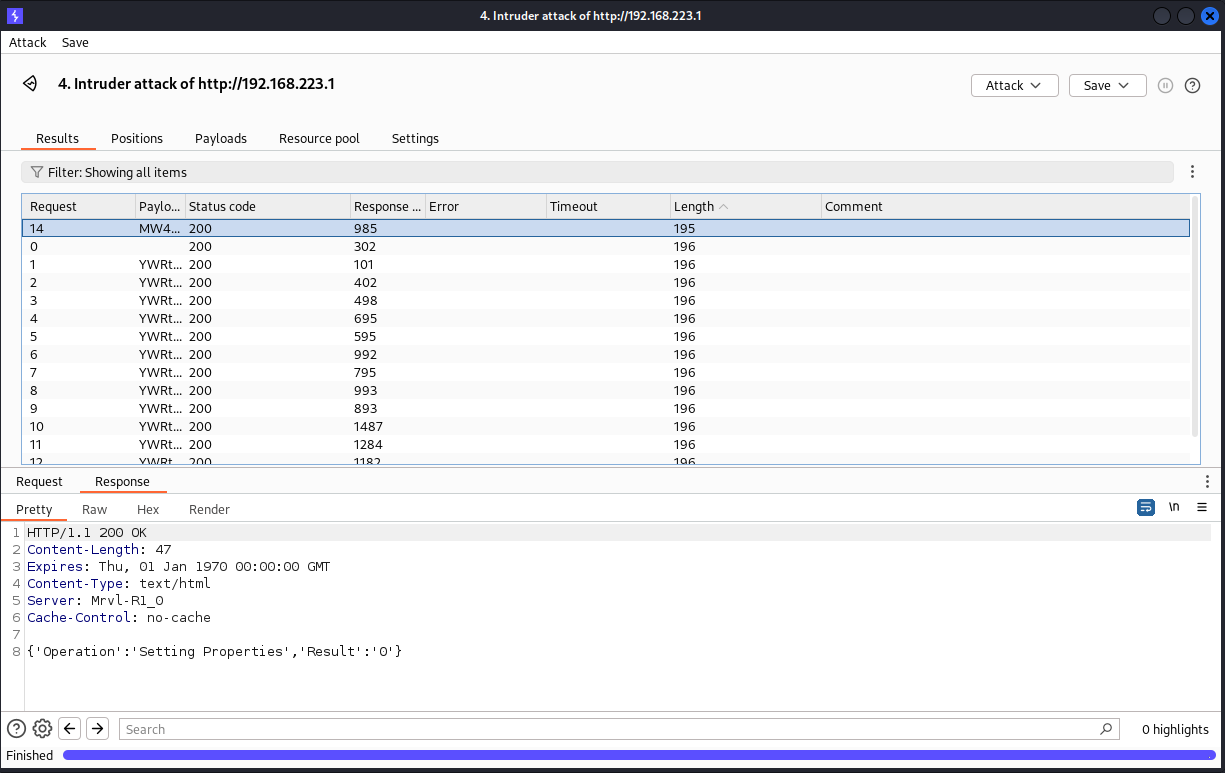The width and height of the screenshot is (1225, 773).
Task: Switch to the Payloads tab
Action: pos(221,138)
